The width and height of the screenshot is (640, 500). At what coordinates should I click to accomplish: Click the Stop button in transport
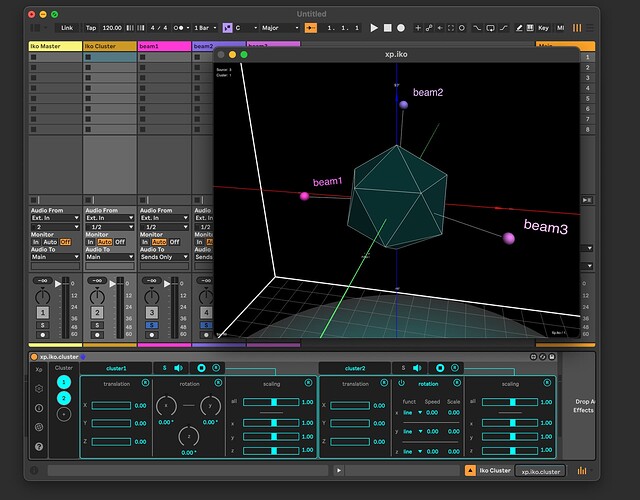[x=389, y=28]
